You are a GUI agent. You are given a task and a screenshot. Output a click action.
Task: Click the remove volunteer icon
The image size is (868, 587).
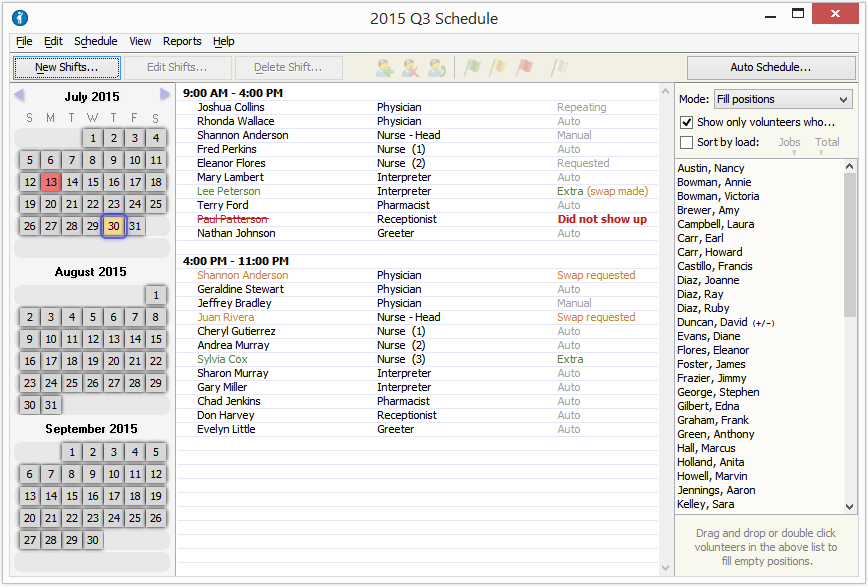click(x=410, y=67)
